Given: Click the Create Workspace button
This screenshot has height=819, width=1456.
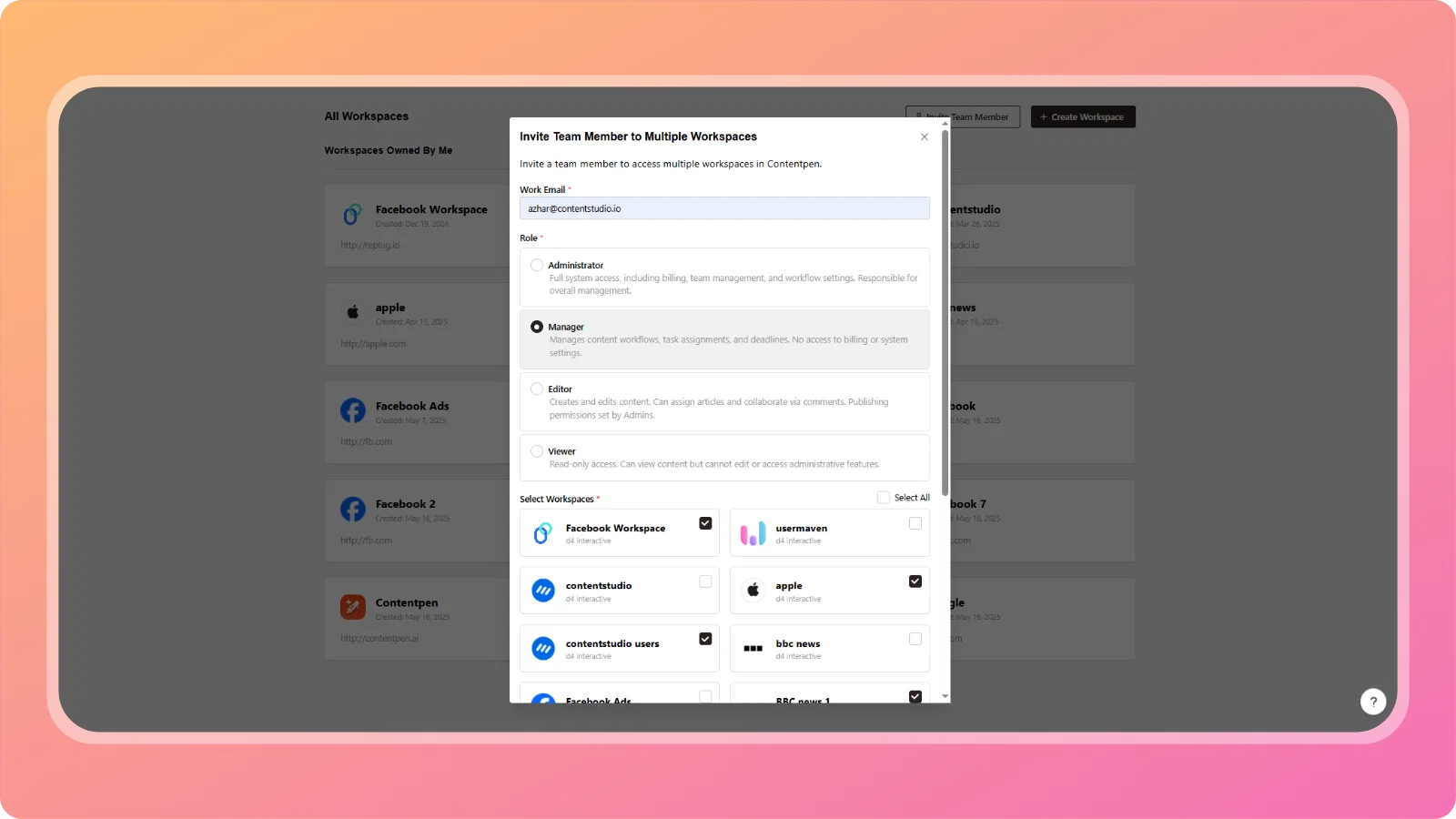Looking at the screenshot, I should [x=1083, y=116].
